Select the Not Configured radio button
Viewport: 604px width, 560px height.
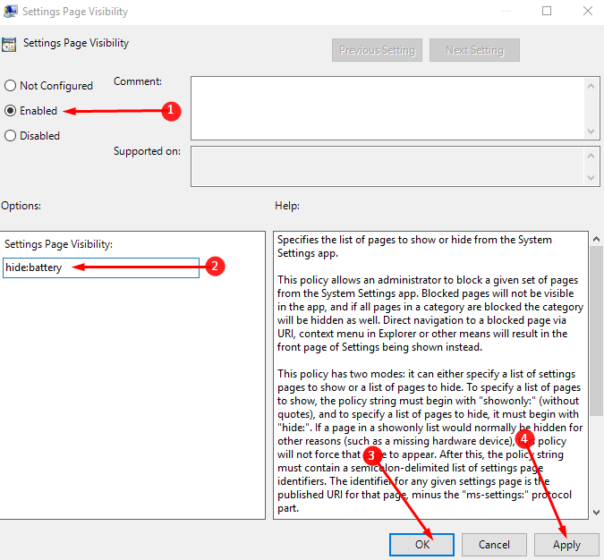(10, 86)
